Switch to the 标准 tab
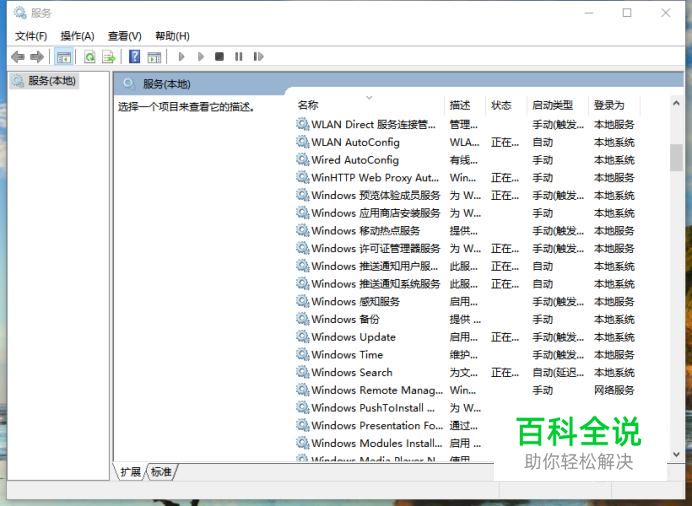Image resolution: width=692 pixels, height=506 pixels. point(161,472)
